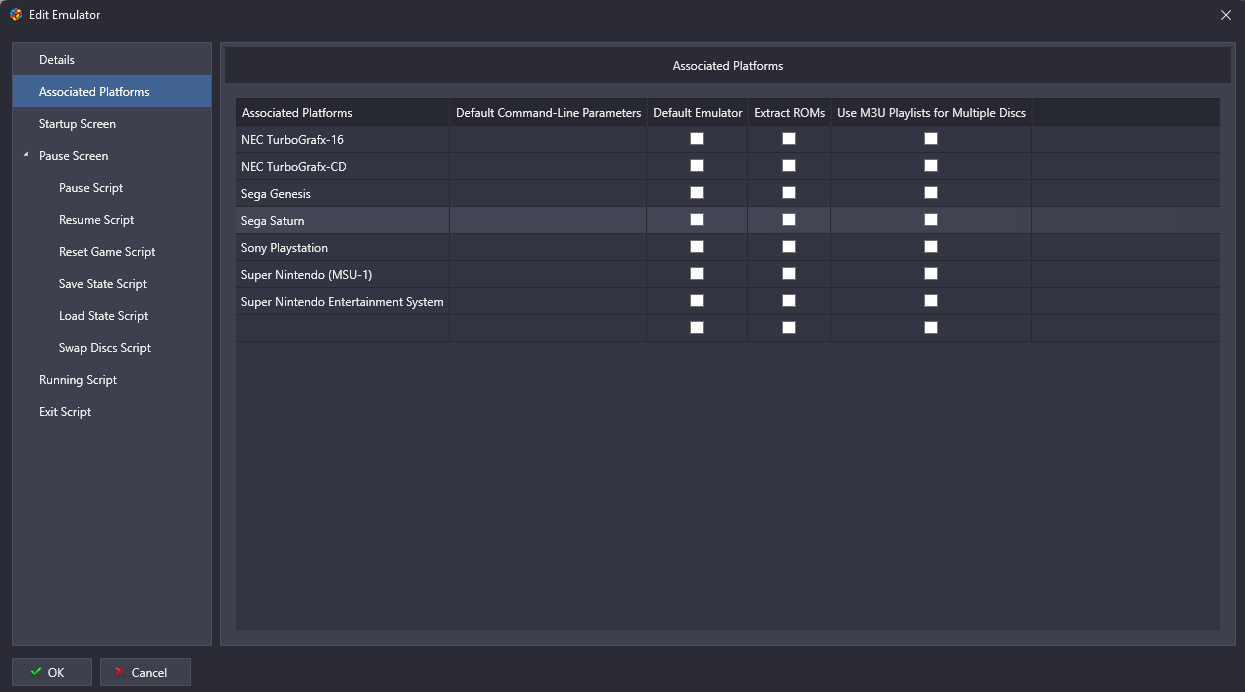Viewport: 1245px width, 692px height.
Task: Tick Extract ROMs for Sega Saturn
Action: 789,220
